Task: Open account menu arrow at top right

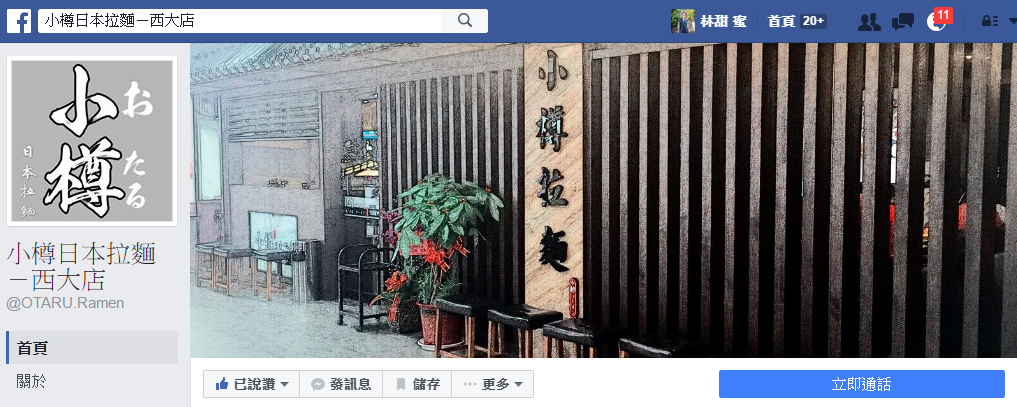Action: pos(1011,21)
